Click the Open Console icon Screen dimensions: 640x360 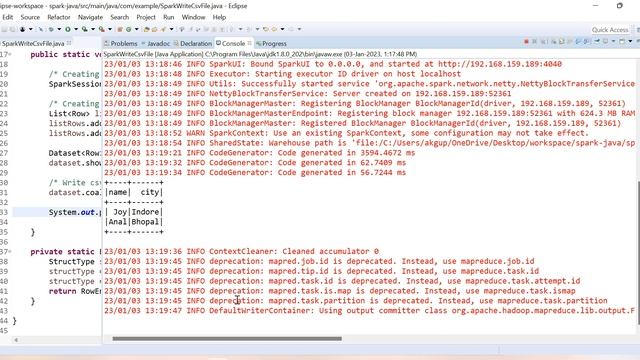click(x=622, y=42)
